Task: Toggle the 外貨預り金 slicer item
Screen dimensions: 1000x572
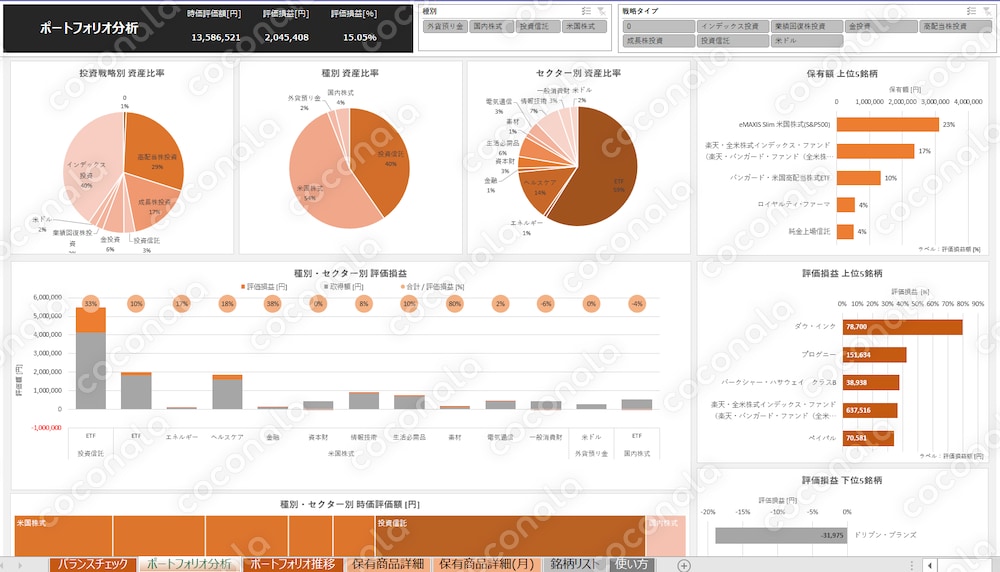Action: [x=445, y=26]
